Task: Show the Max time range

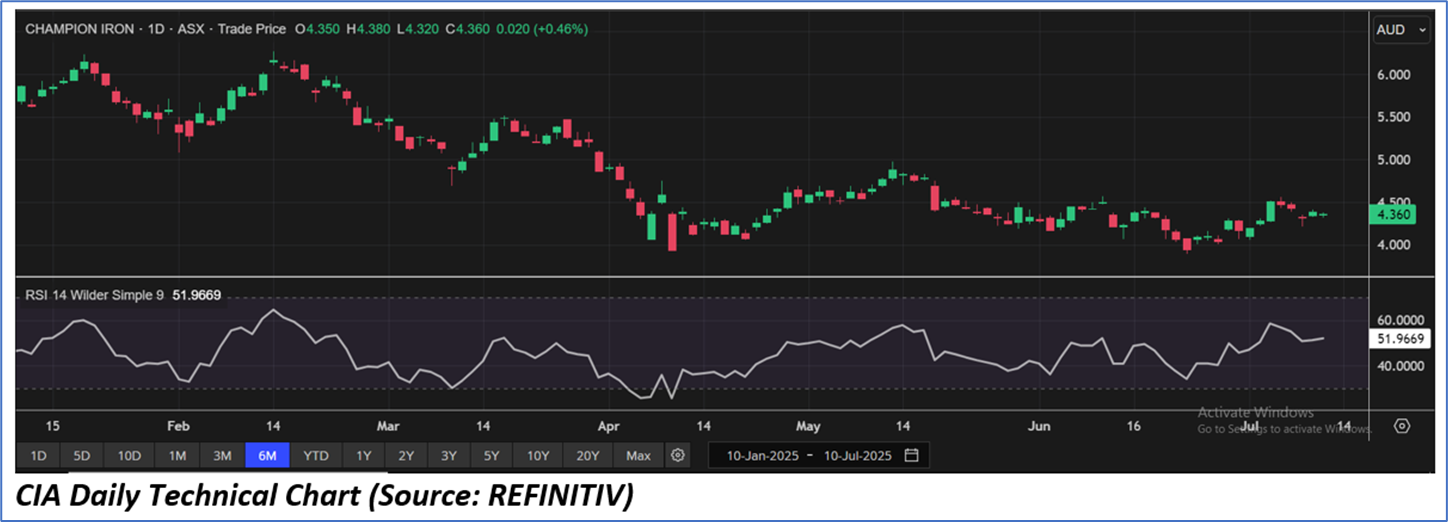Action: (x=638, y=456)
